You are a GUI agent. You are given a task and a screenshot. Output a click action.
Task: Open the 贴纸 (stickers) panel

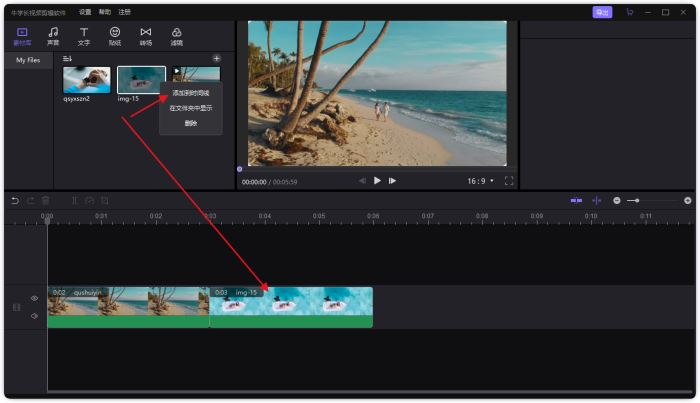pyautogui.click(x=115, y=36)
